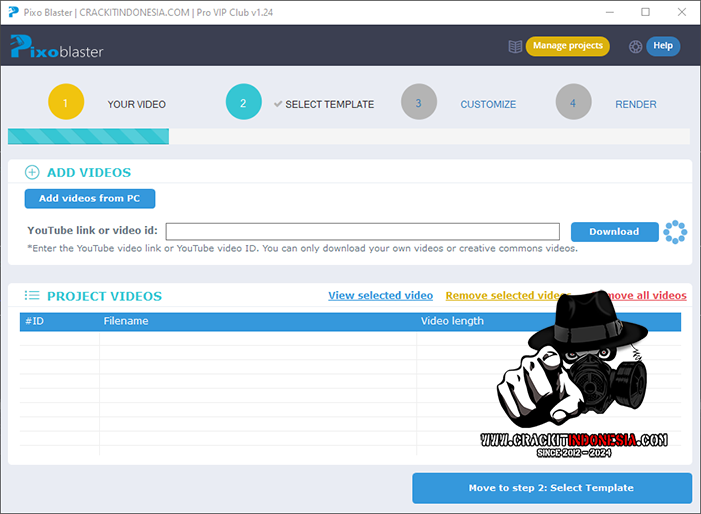This screenshot has width=701, height=514.
Task: Click the spinning loader icon near Download
Action: tap(675, 232)
